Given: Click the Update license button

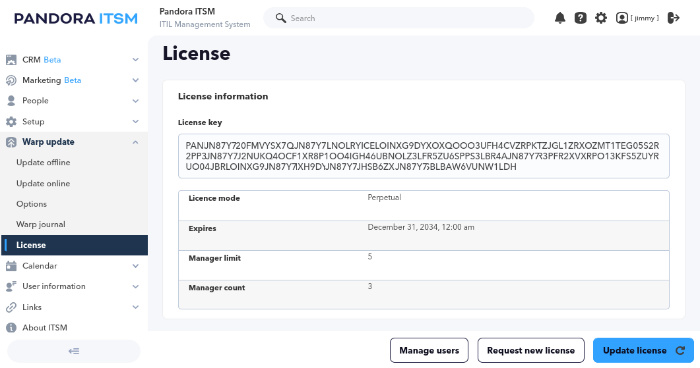Looking at the screenshot, I should pos(643,351).
